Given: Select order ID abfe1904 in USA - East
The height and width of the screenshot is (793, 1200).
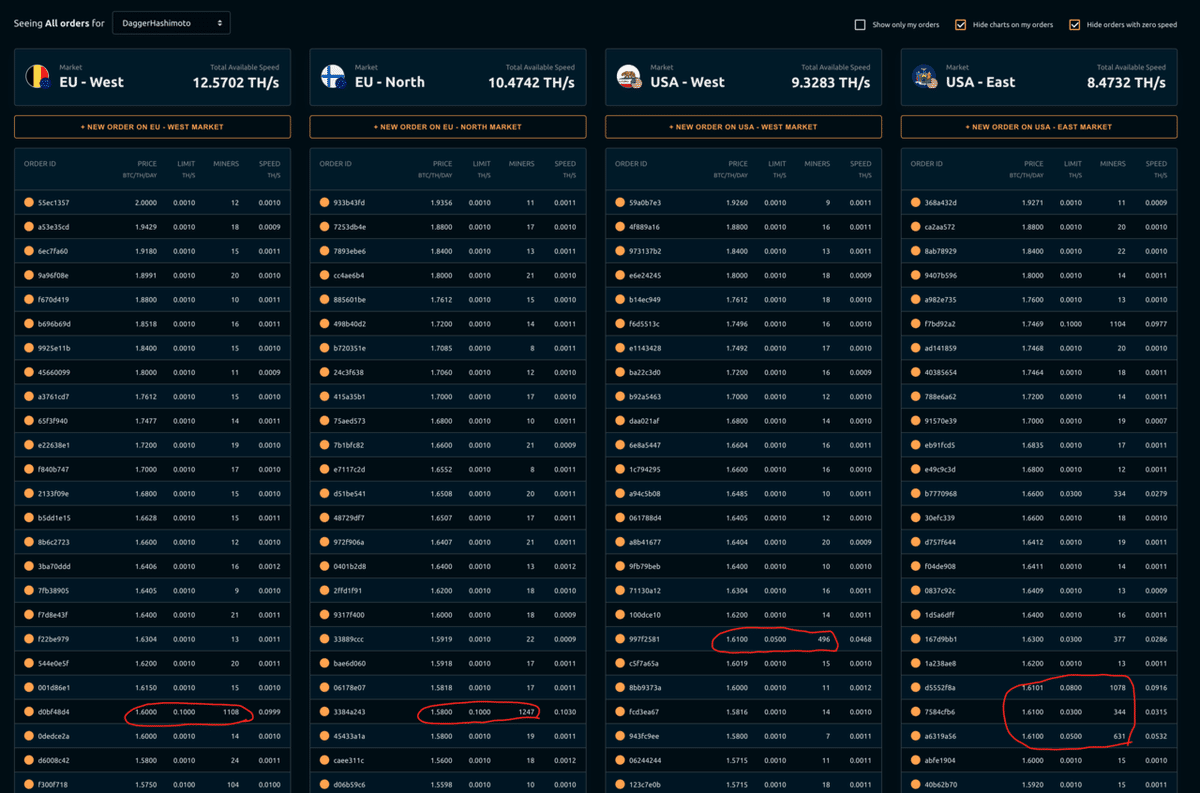Looking at the screenshot, I should pos(941,760).
